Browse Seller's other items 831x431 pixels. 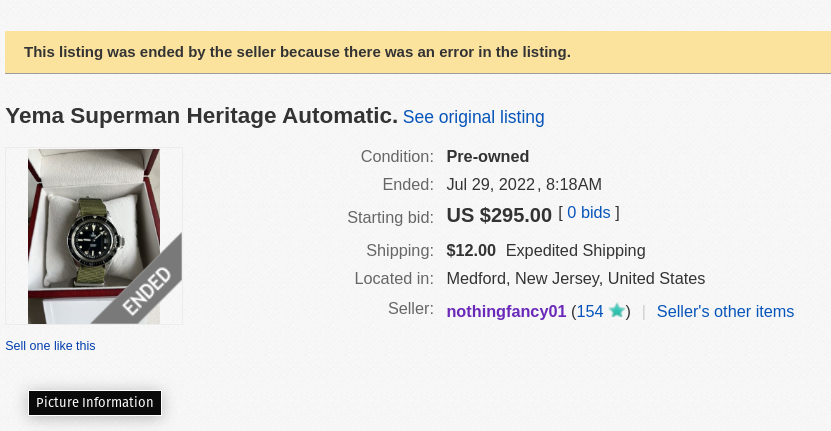[725, 311]
